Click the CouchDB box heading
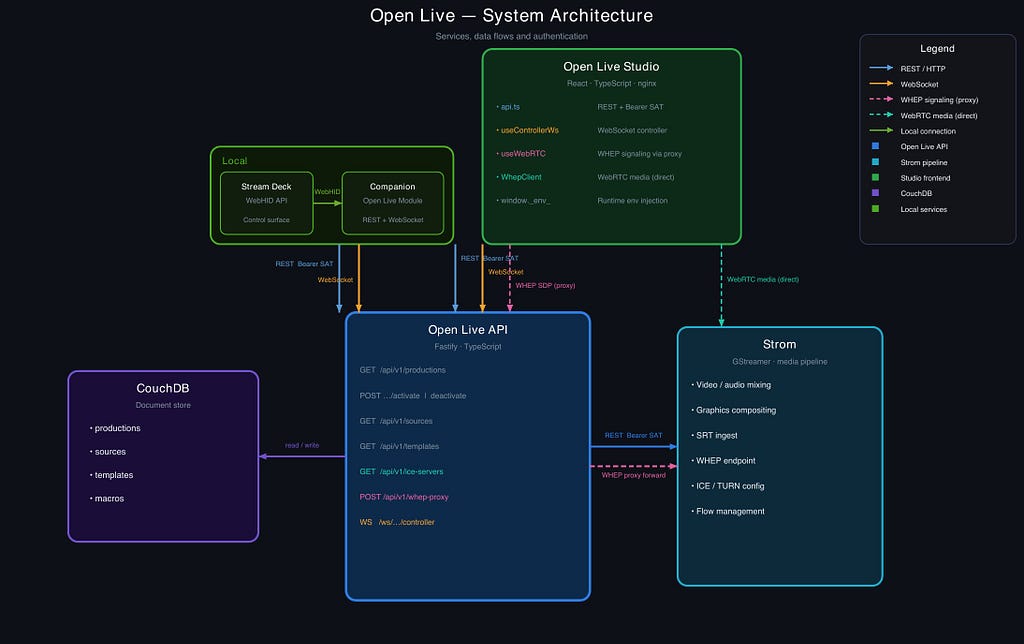Screen dimensions: 1024x644 [163, 389]
